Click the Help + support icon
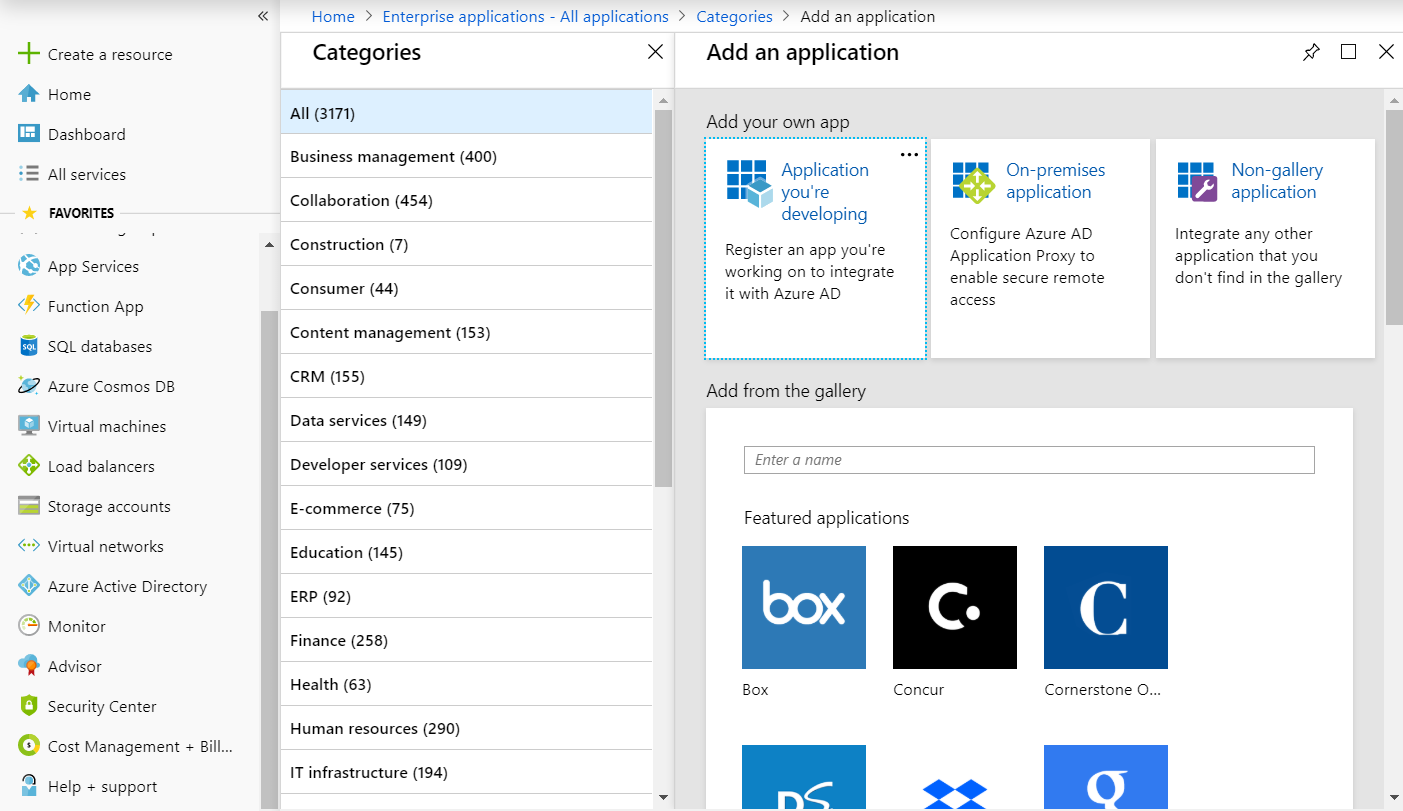Viewport: 1403px width, 811px height. click(29, 786)
